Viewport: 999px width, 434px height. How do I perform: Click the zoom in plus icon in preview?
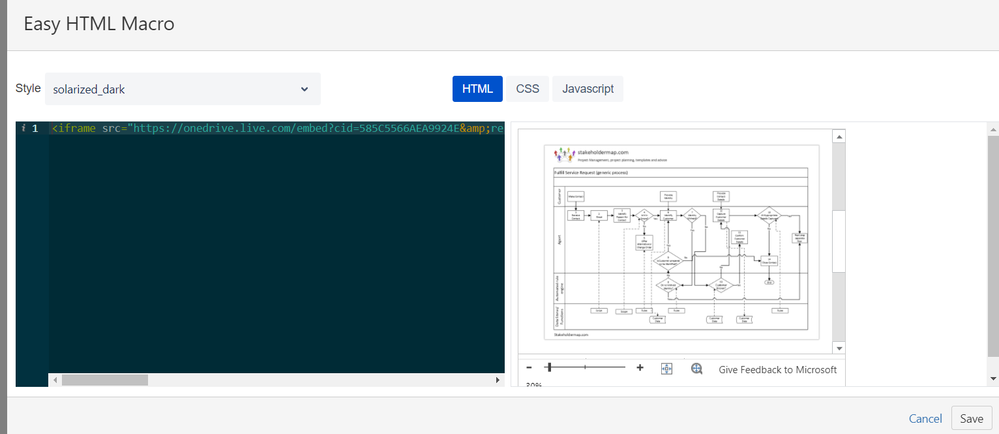point(640,368)
